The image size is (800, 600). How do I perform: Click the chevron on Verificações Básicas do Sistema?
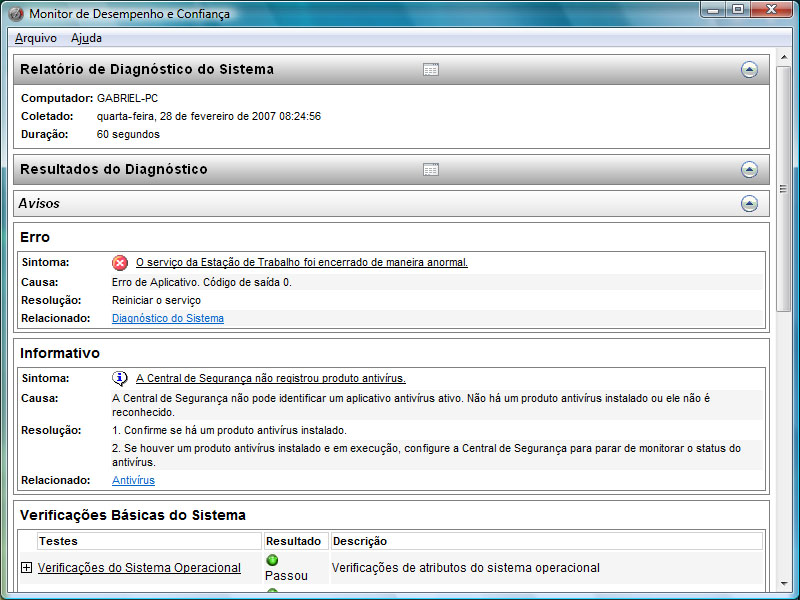pyautogui.click(x=749, y=514)
